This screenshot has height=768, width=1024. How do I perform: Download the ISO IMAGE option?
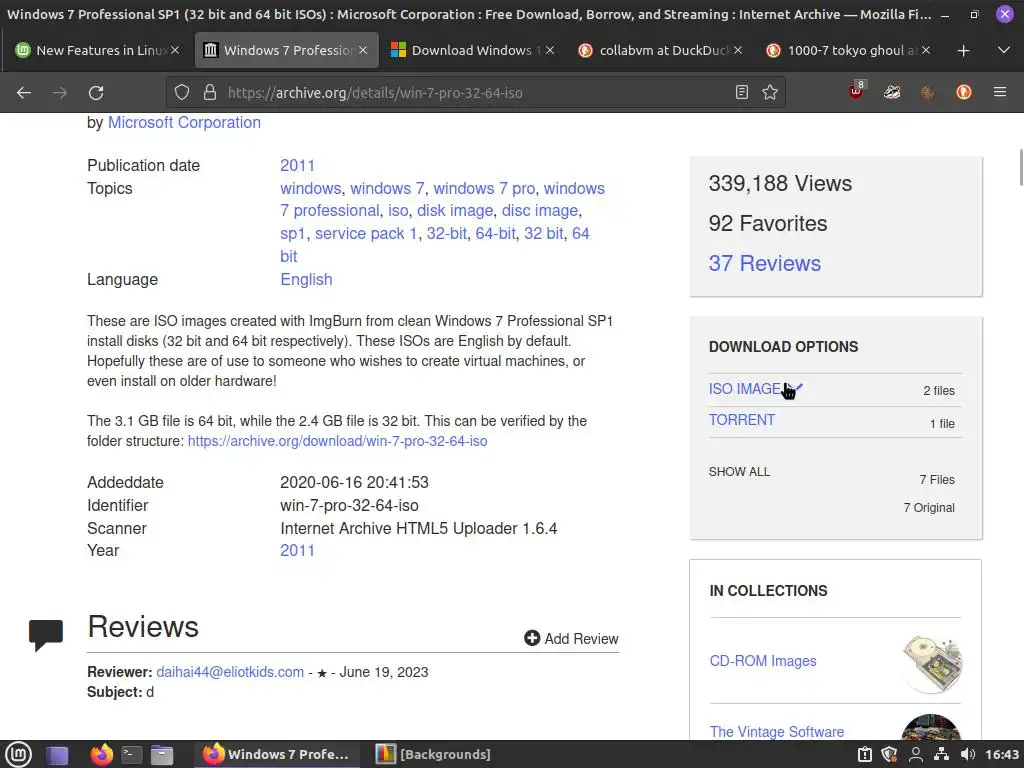pos(745,389)
